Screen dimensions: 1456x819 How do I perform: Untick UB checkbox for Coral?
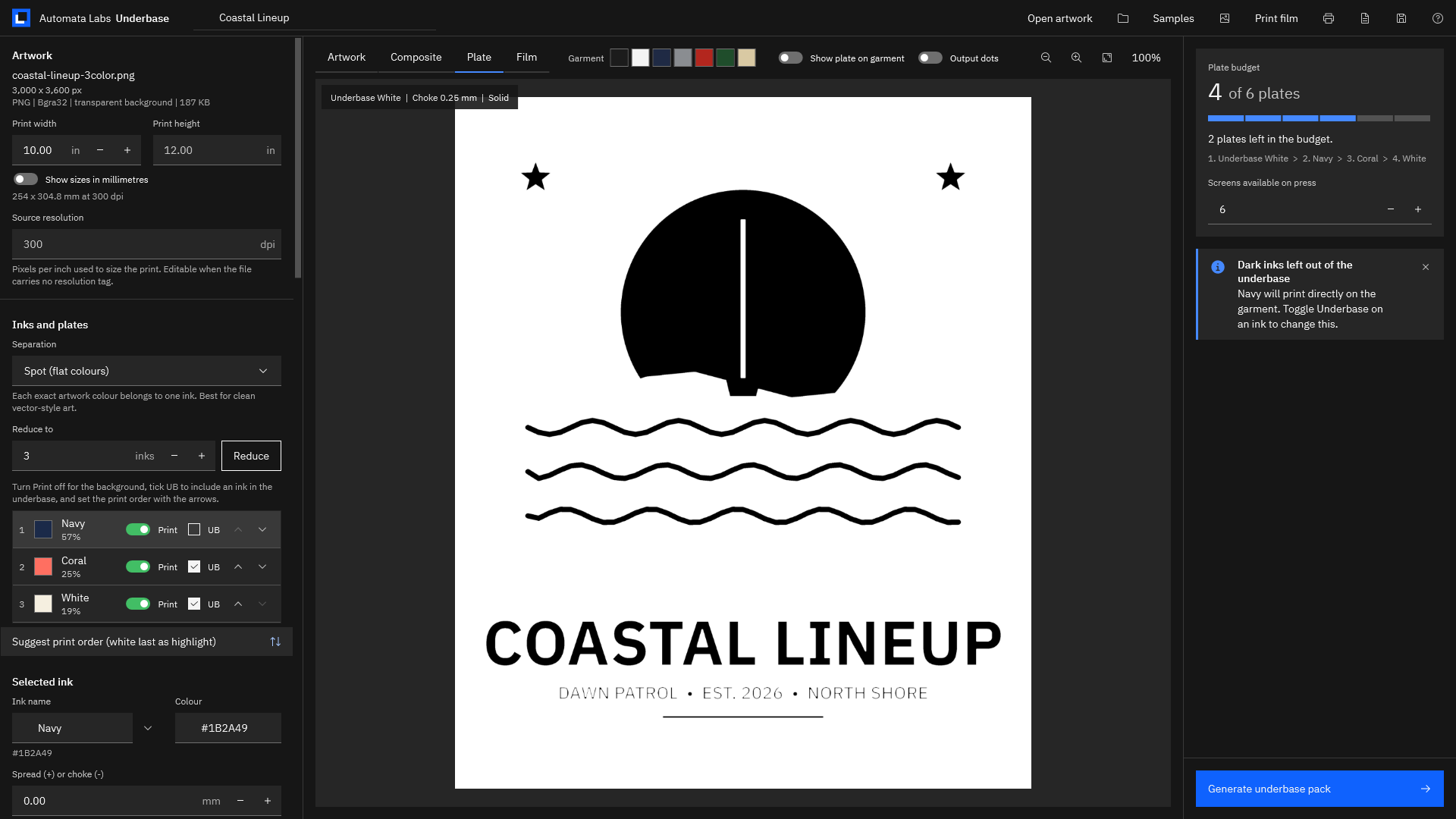(x=194, y=566)
